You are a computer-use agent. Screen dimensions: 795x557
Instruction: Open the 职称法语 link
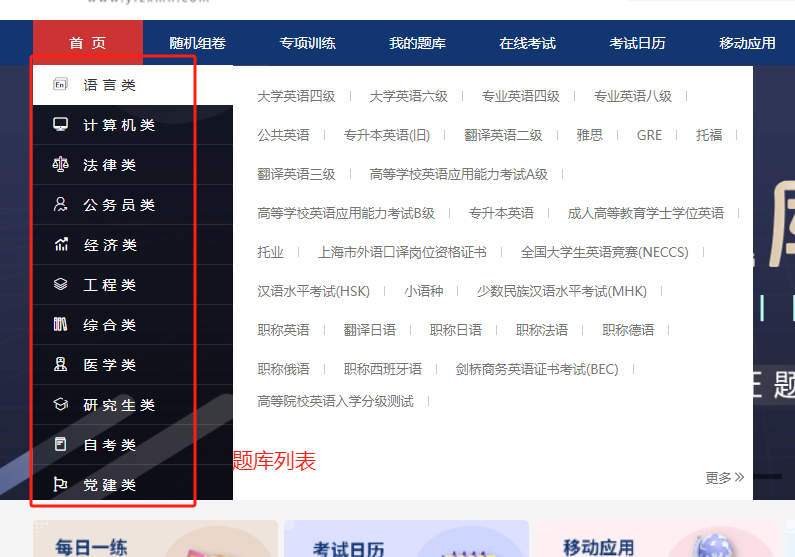coord(542,330)
